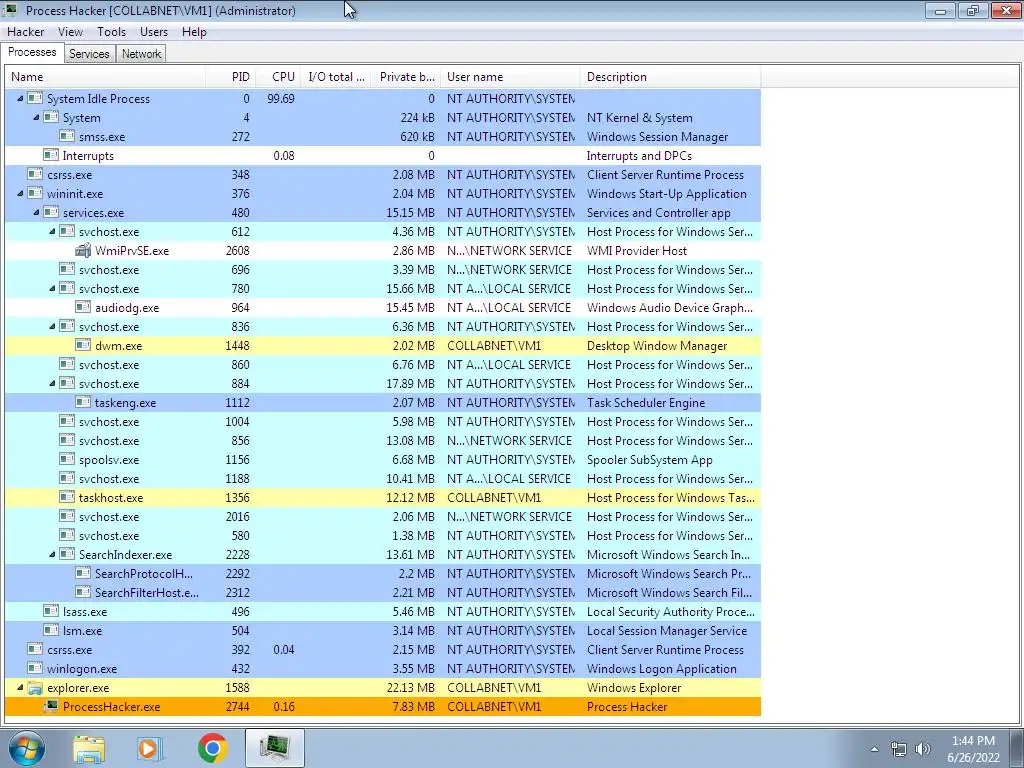
Task: Collapse svchost.exe PID 884 node
Action: click(x=52, y=383)
